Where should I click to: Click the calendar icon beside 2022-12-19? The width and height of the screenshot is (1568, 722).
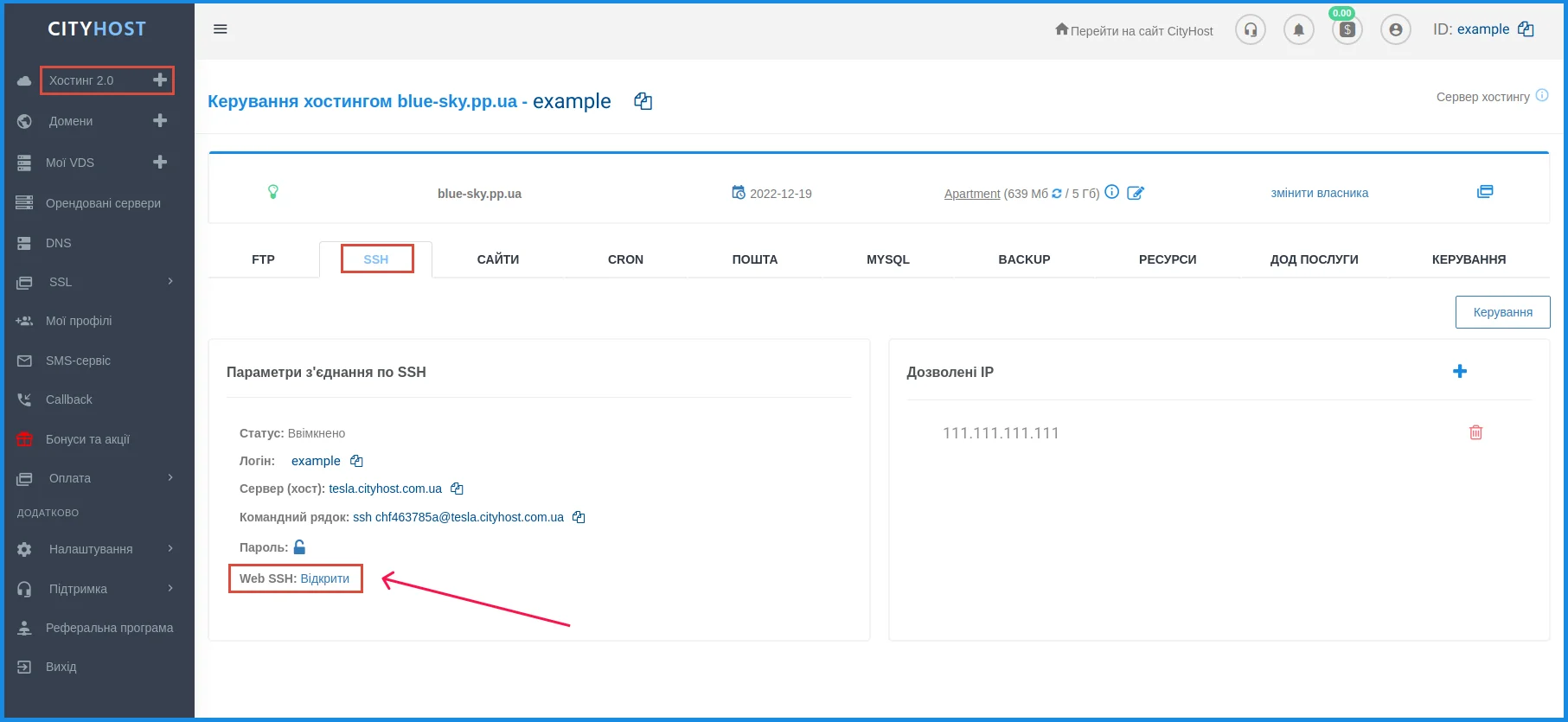pos(739,192)
